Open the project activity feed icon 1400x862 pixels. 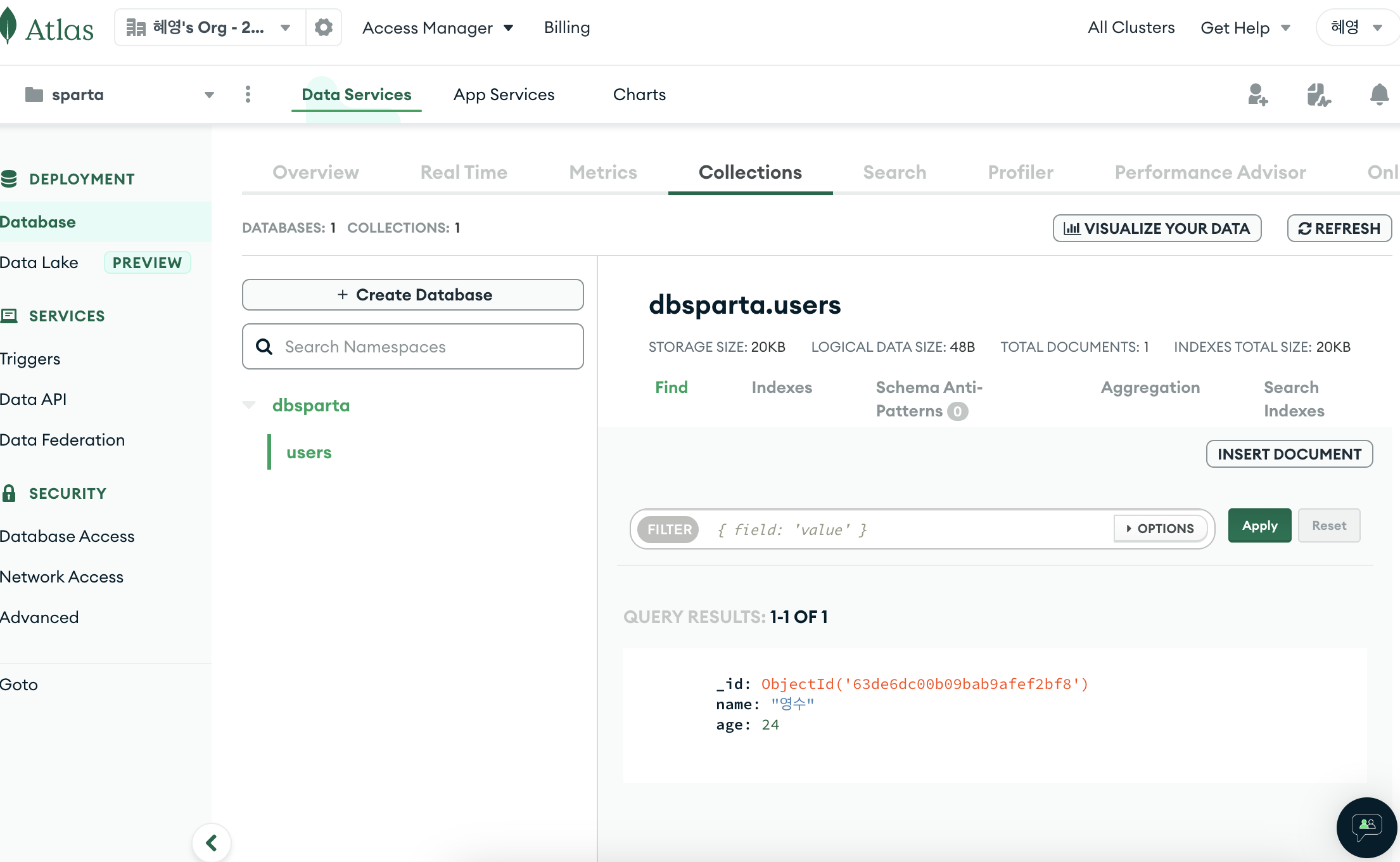coord(1319,95)
